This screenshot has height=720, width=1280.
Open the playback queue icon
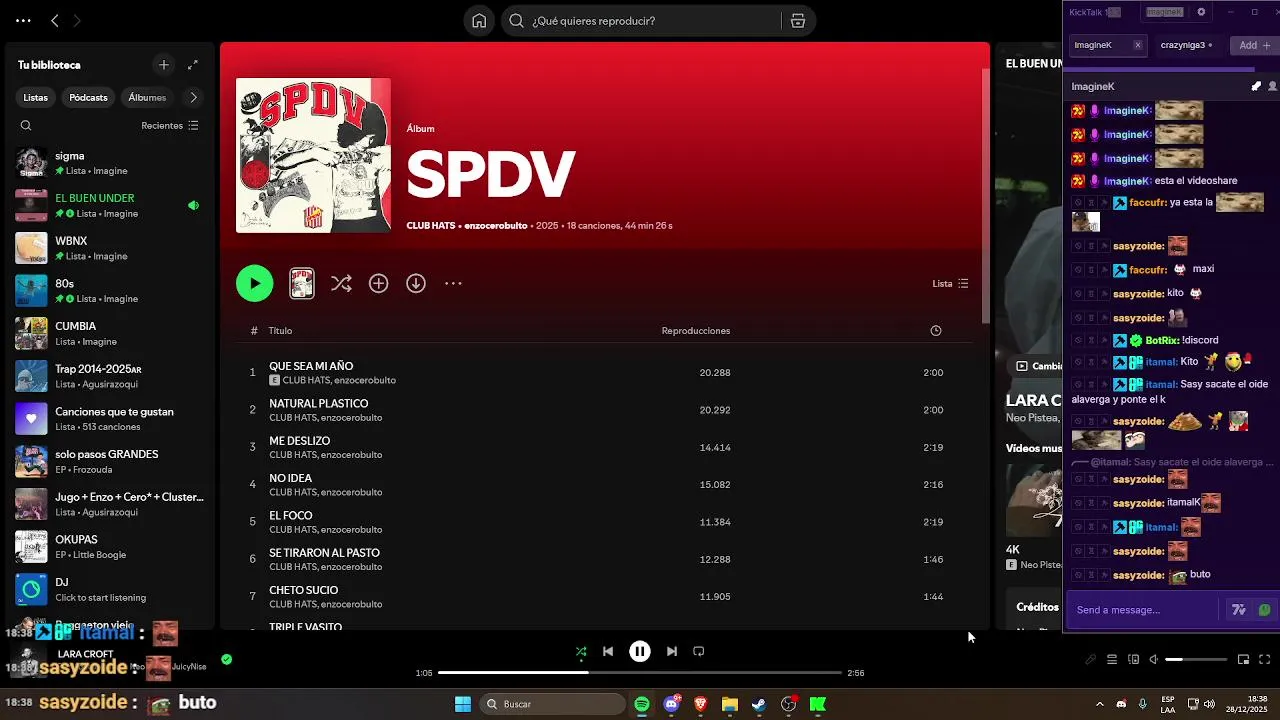click(1112, 659)
